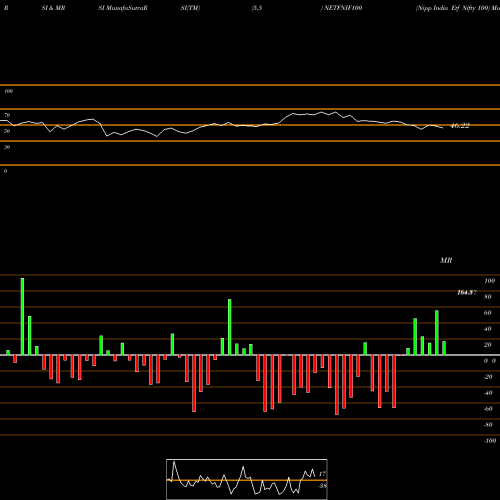
Task: Click the MR axis label '-20'
Action: coord(488,377)
